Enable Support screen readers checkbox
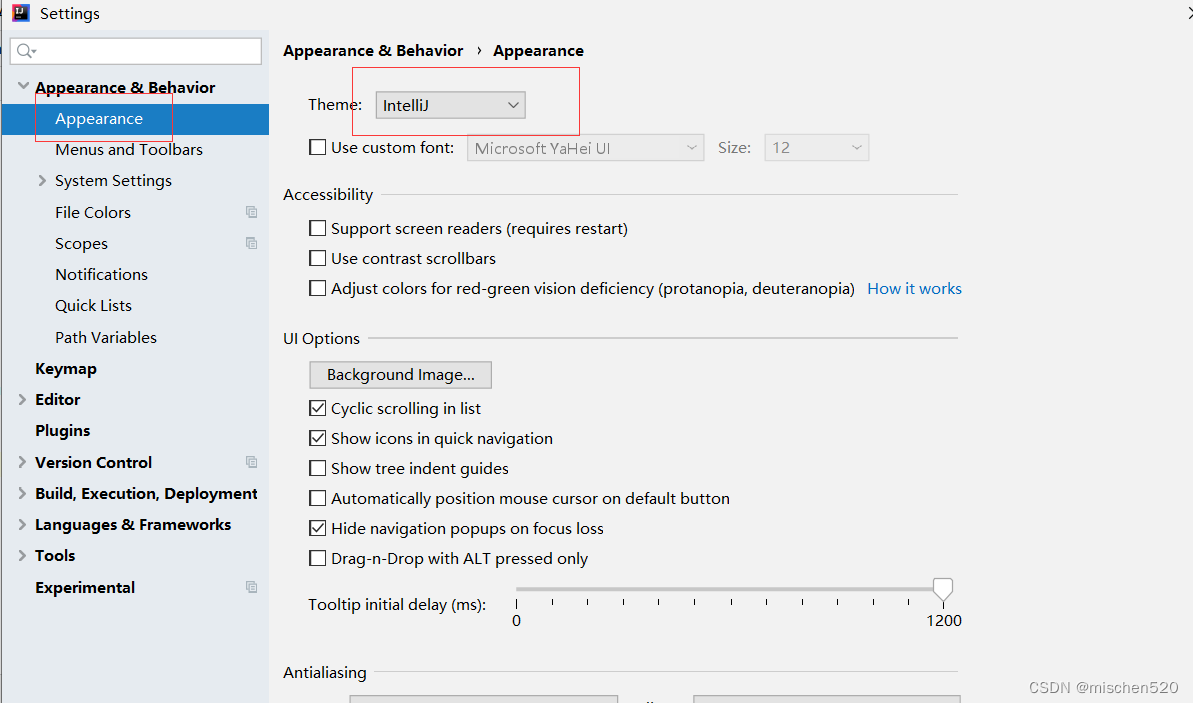Screen dimensions: 1193x703 point(317,228)
